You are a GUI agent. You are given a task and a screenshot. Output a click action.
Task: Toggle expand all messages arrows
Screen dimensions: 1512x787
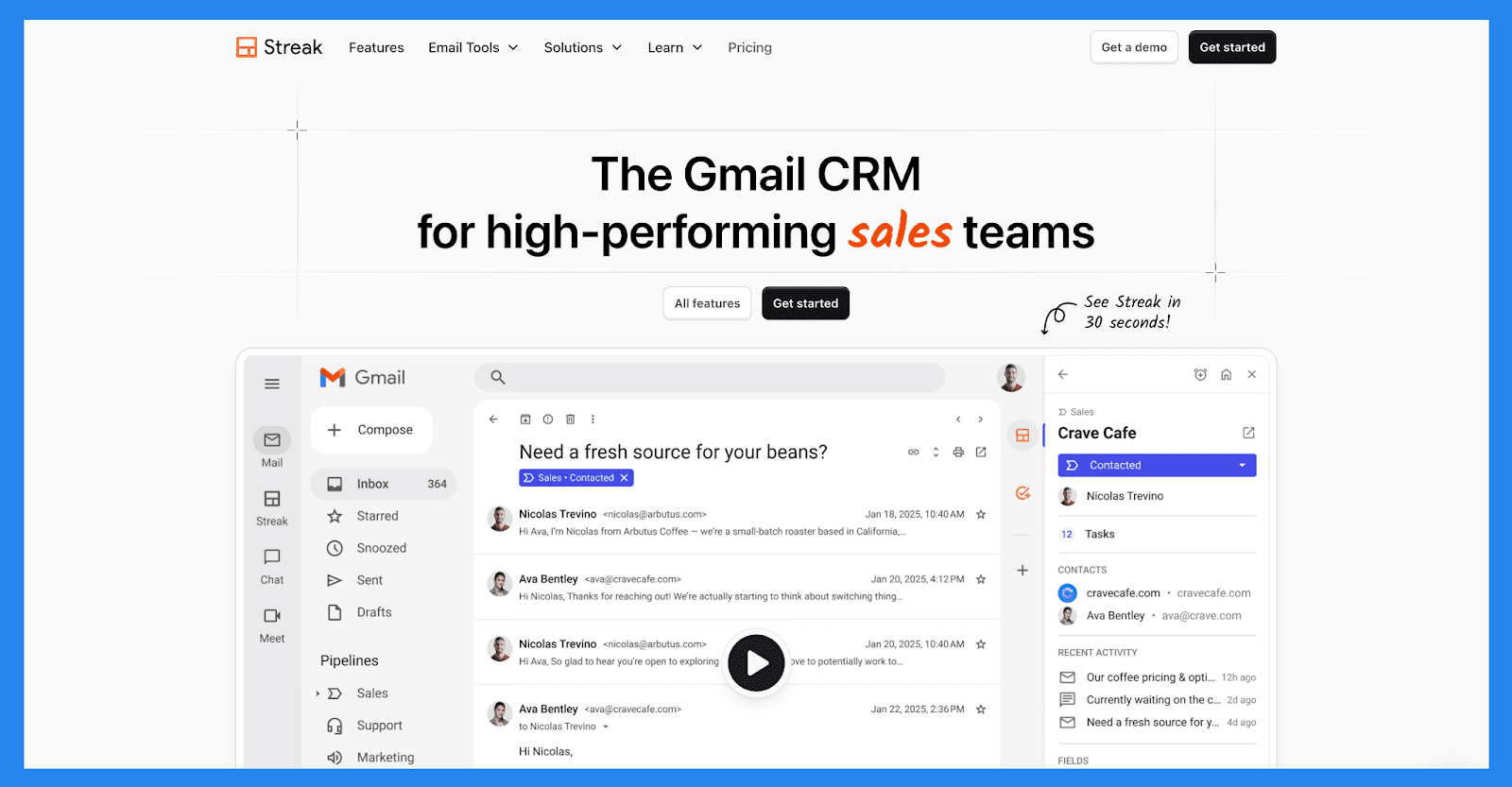click(936, 453)
